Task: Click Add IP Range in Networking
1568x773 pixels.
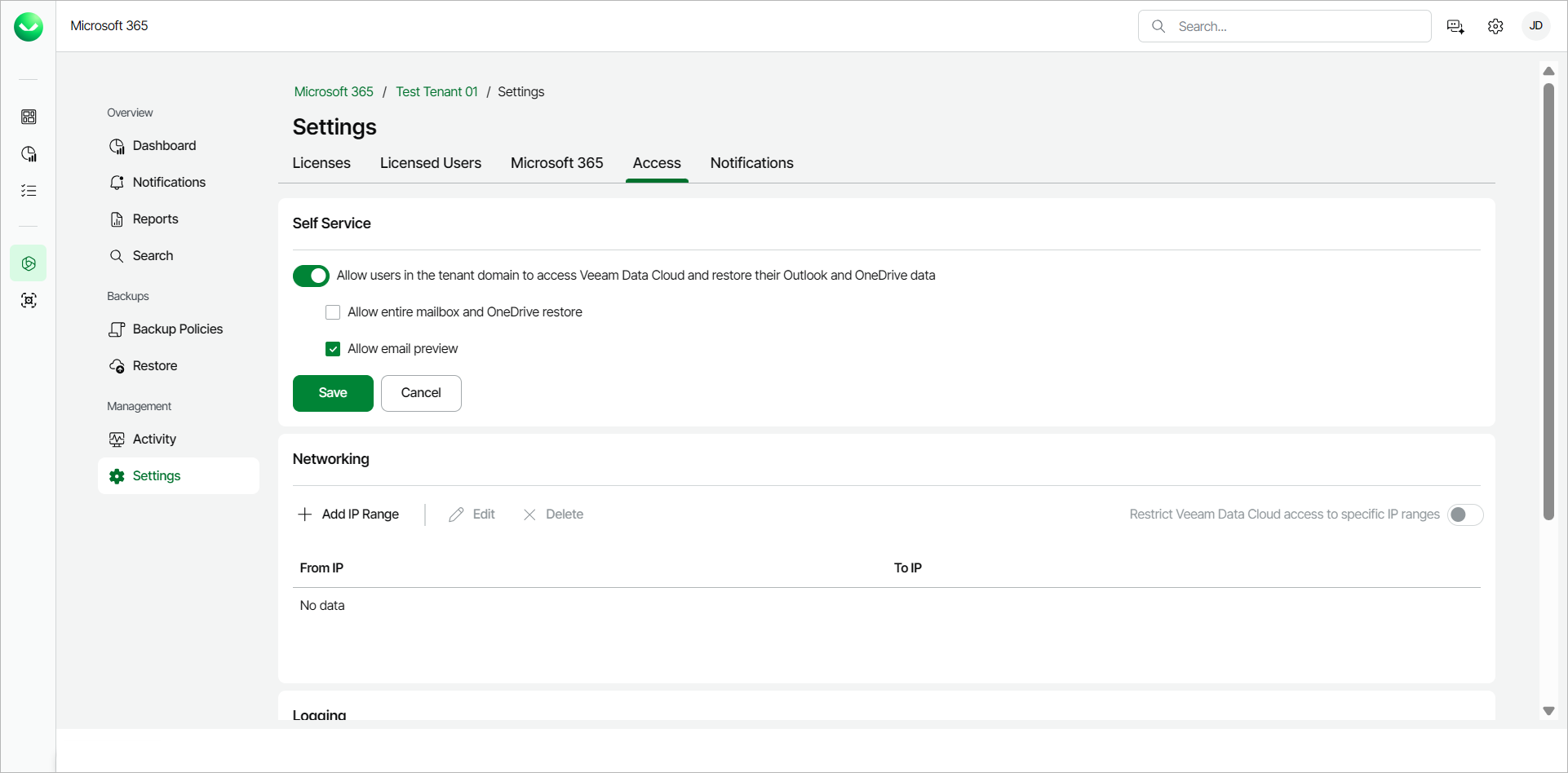Action: coord(348,514)
